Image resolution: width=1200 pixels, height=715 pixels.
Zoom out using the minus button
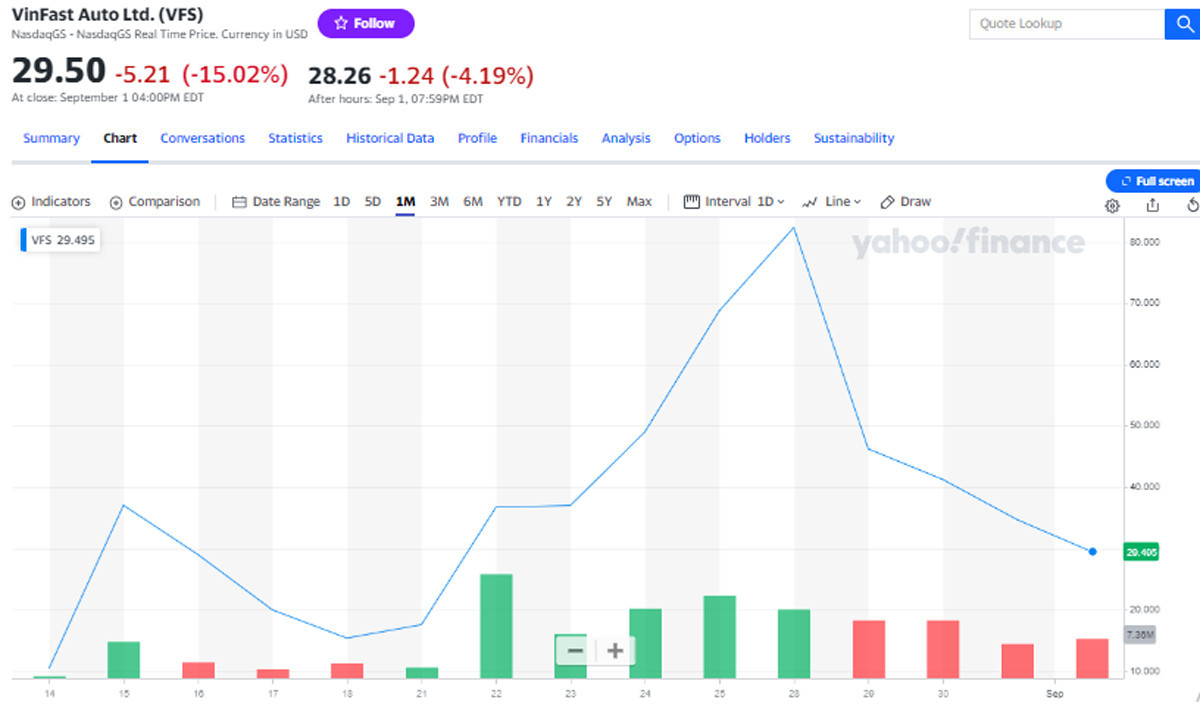[575, 651]
